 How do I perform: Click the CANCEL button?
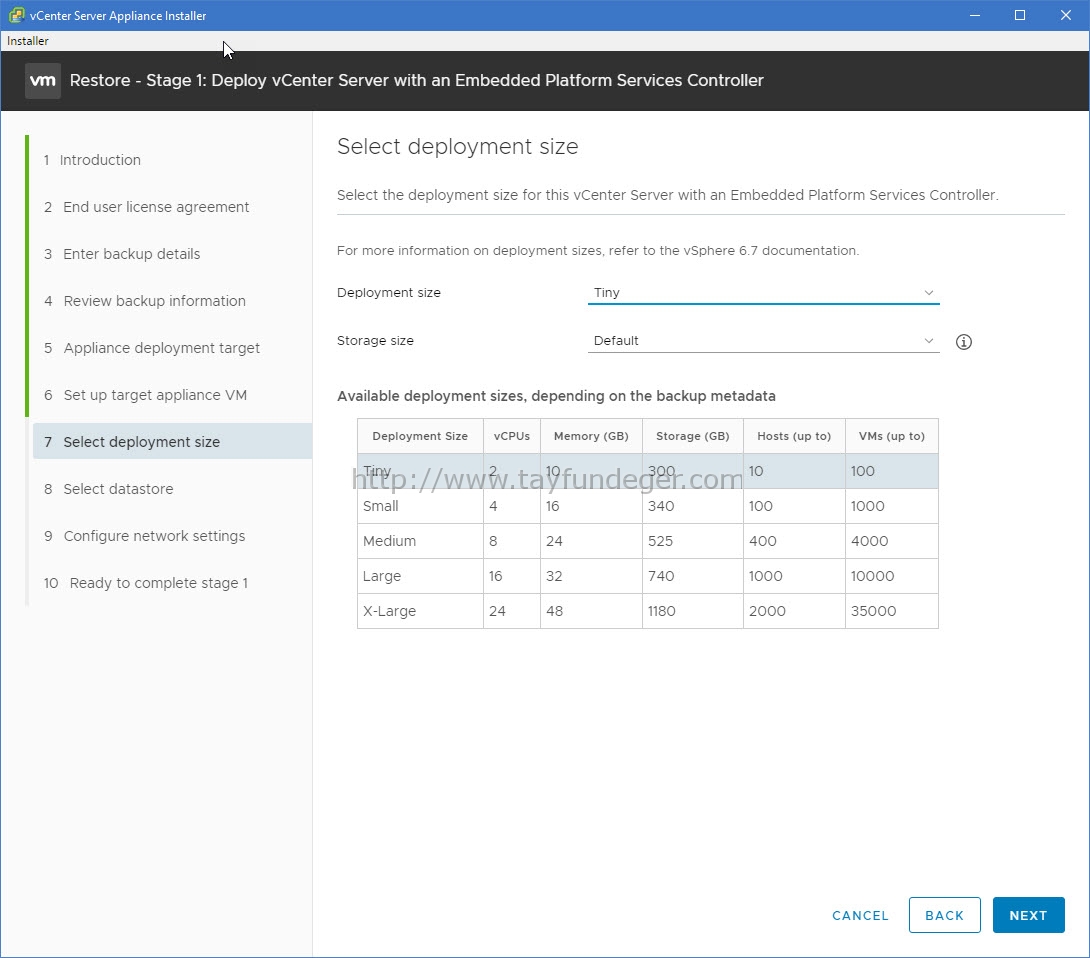(x=860, y=916)
